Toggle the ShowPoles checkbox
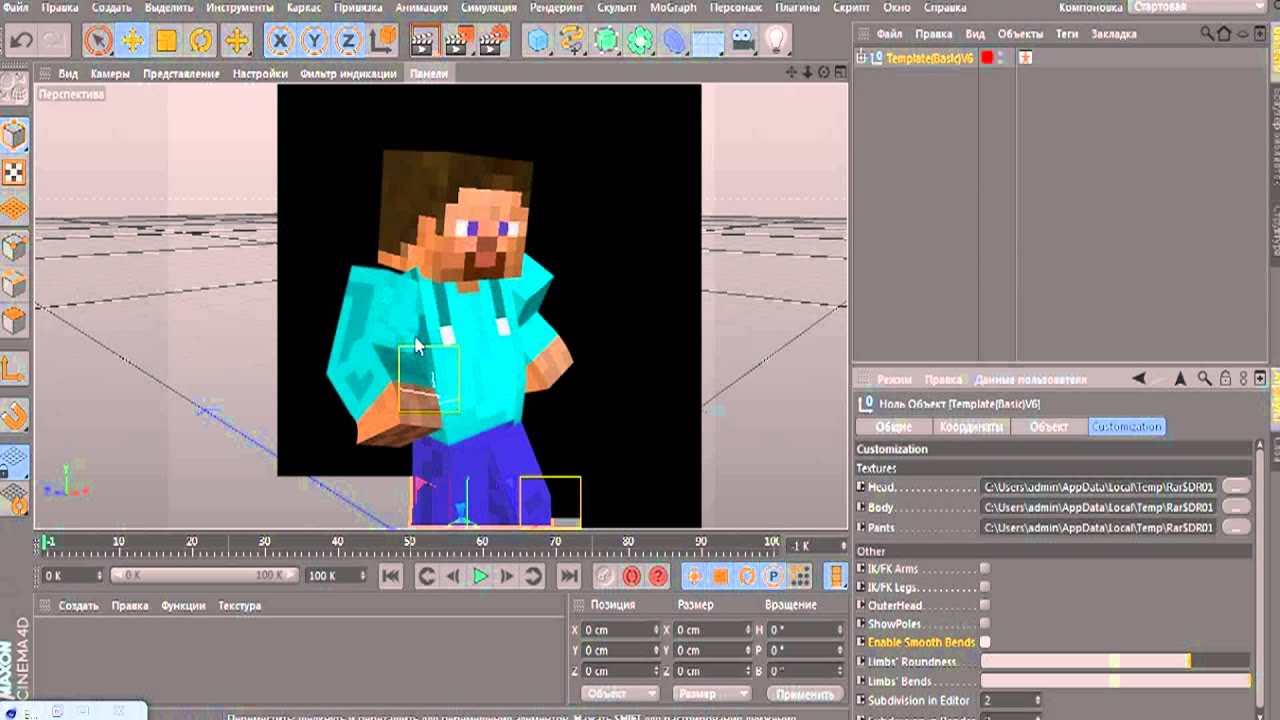 click(x=985, y=623)
